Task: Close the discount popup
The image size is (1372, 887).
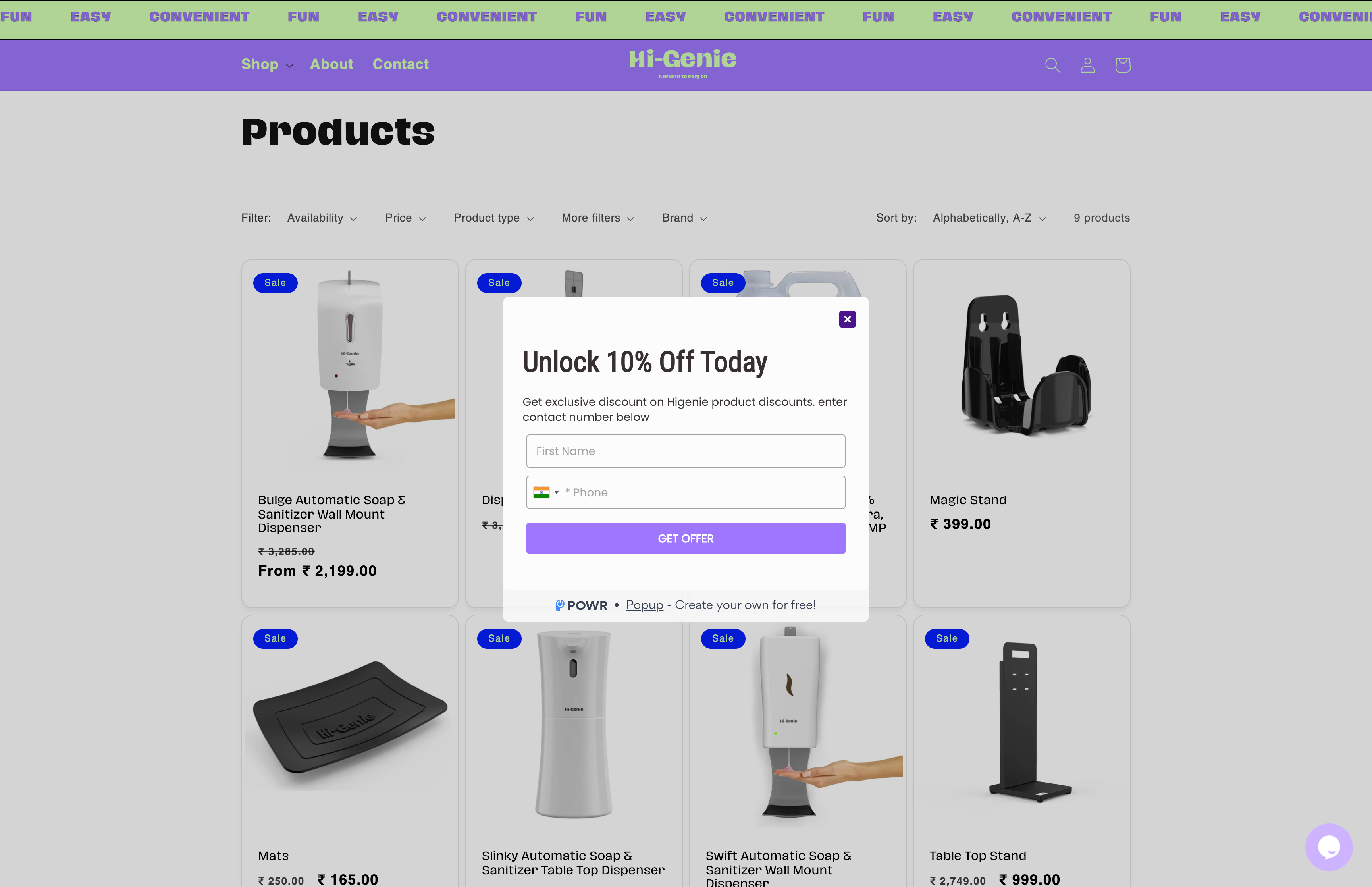Action: (x=847, y=319)
